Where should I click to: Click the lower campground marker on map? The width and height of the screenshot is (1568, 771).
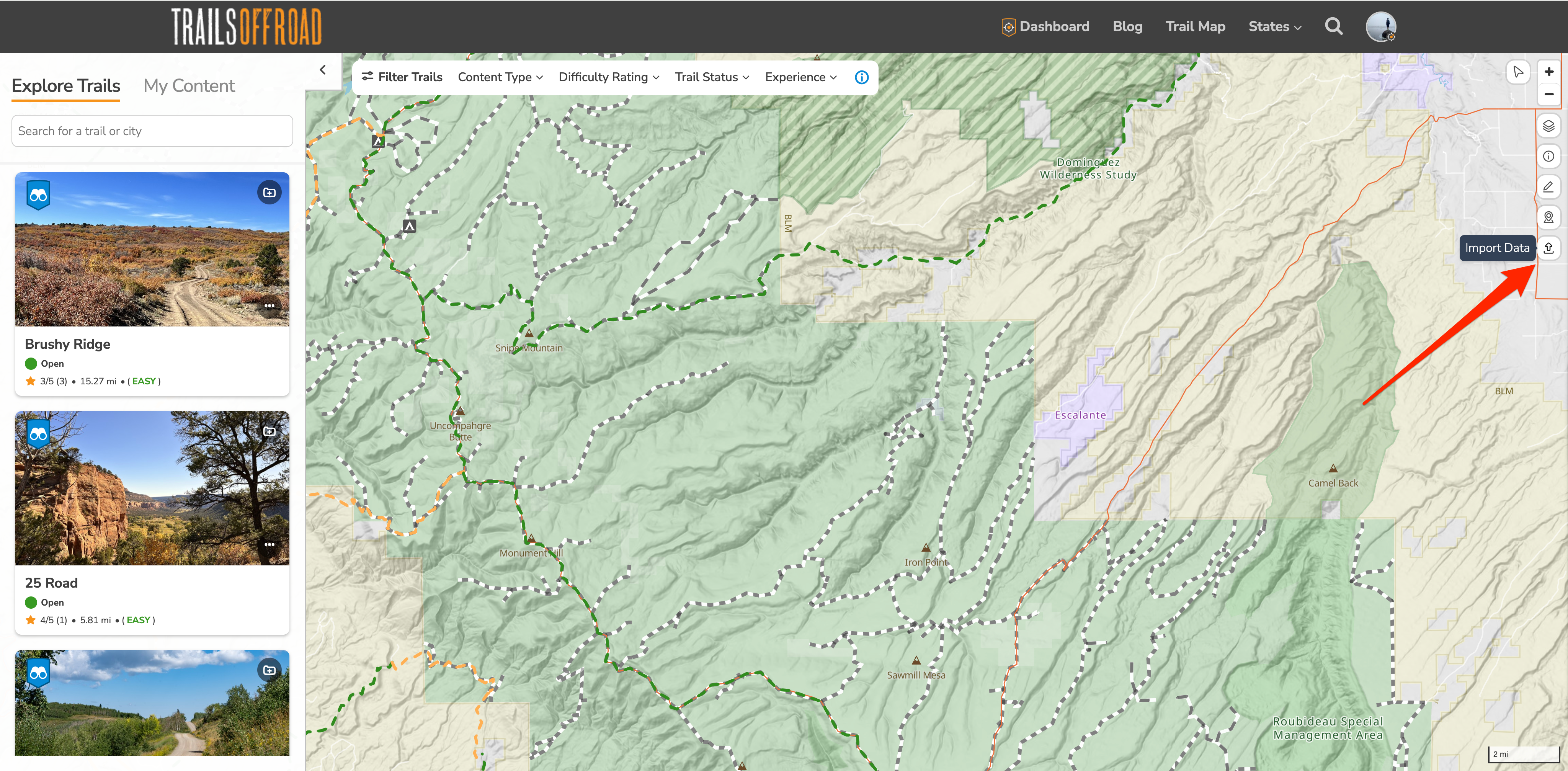click(x=410, y=226)
